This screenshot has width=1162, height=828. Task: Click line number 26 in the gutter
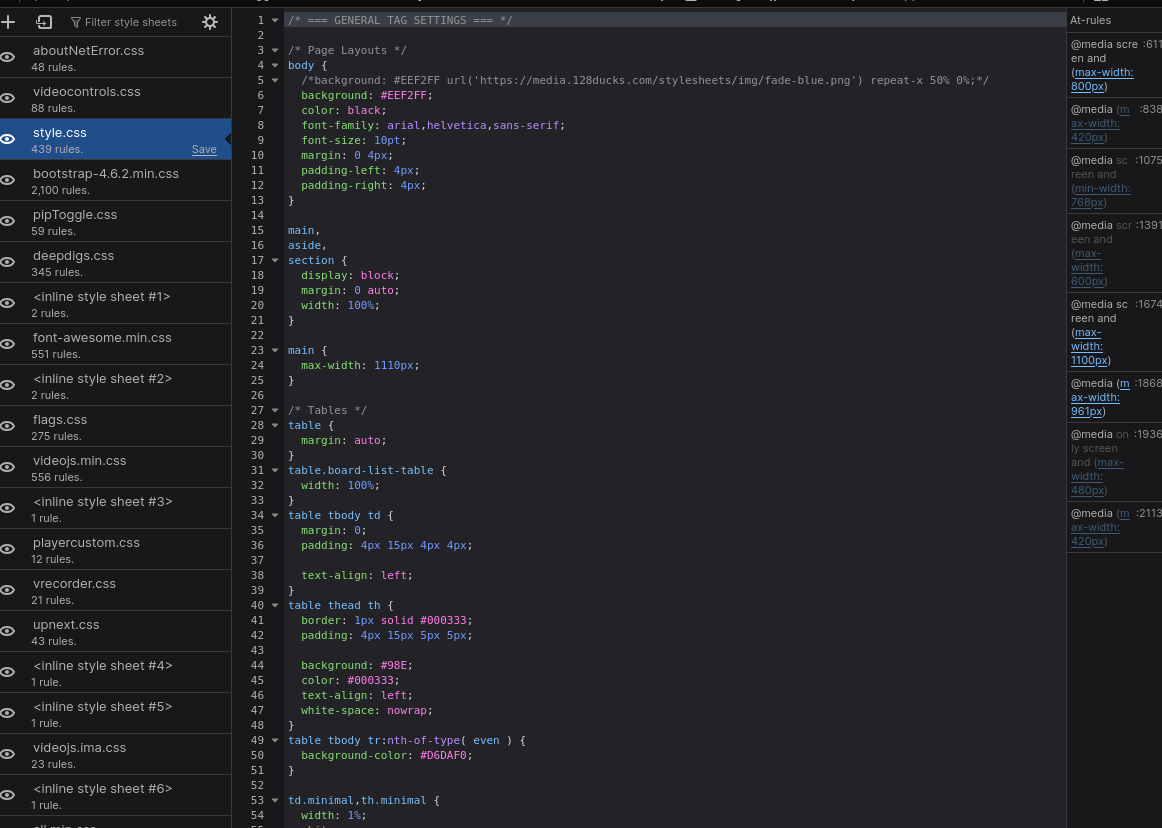click(257, 395)
